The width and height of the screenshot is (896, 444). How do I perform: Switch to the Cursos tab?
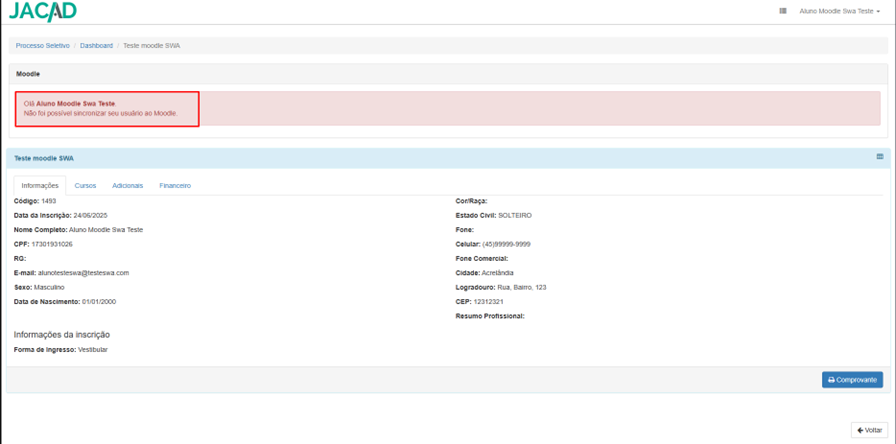pos(85,186)
